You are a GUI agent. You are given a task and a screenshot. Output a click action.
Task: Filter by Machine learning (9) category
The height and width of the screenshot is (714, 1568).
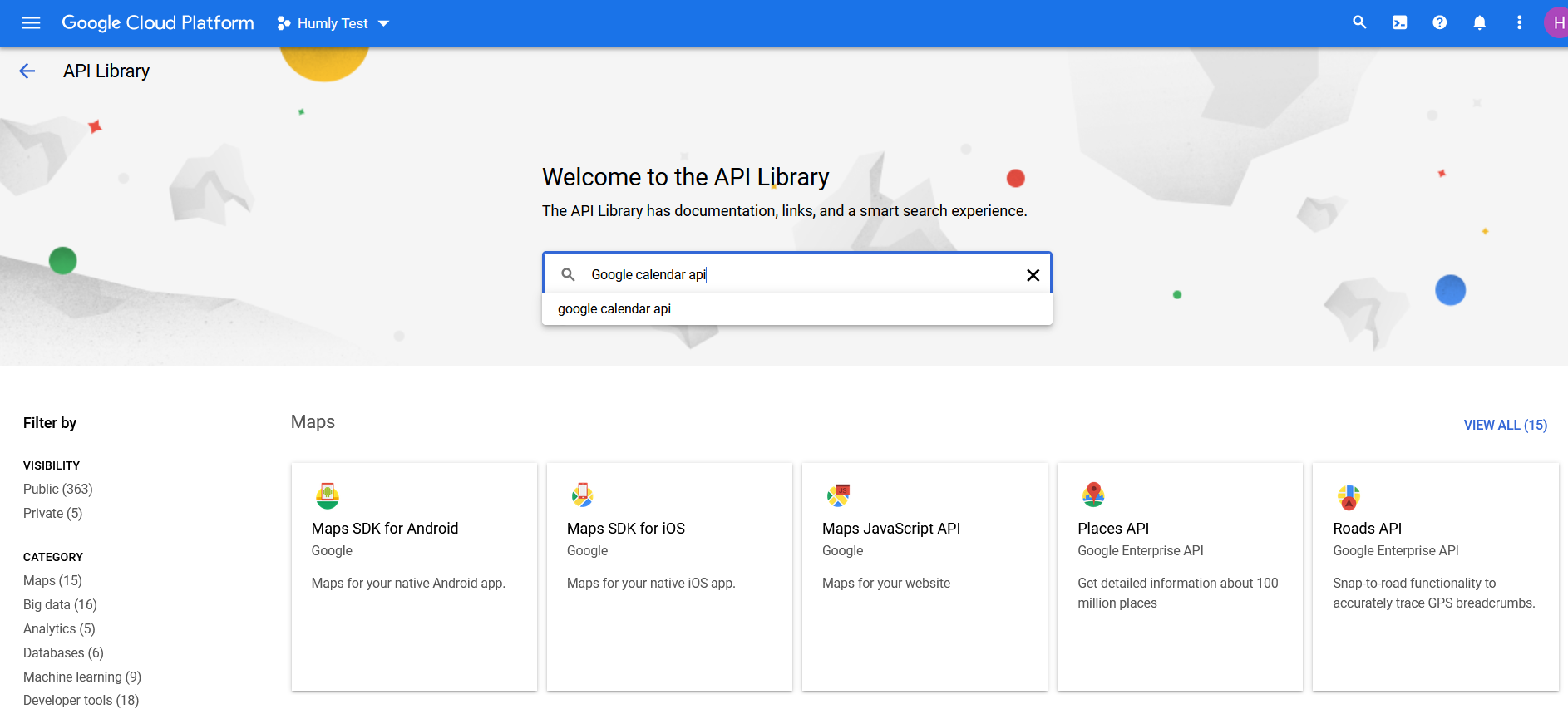82,677
